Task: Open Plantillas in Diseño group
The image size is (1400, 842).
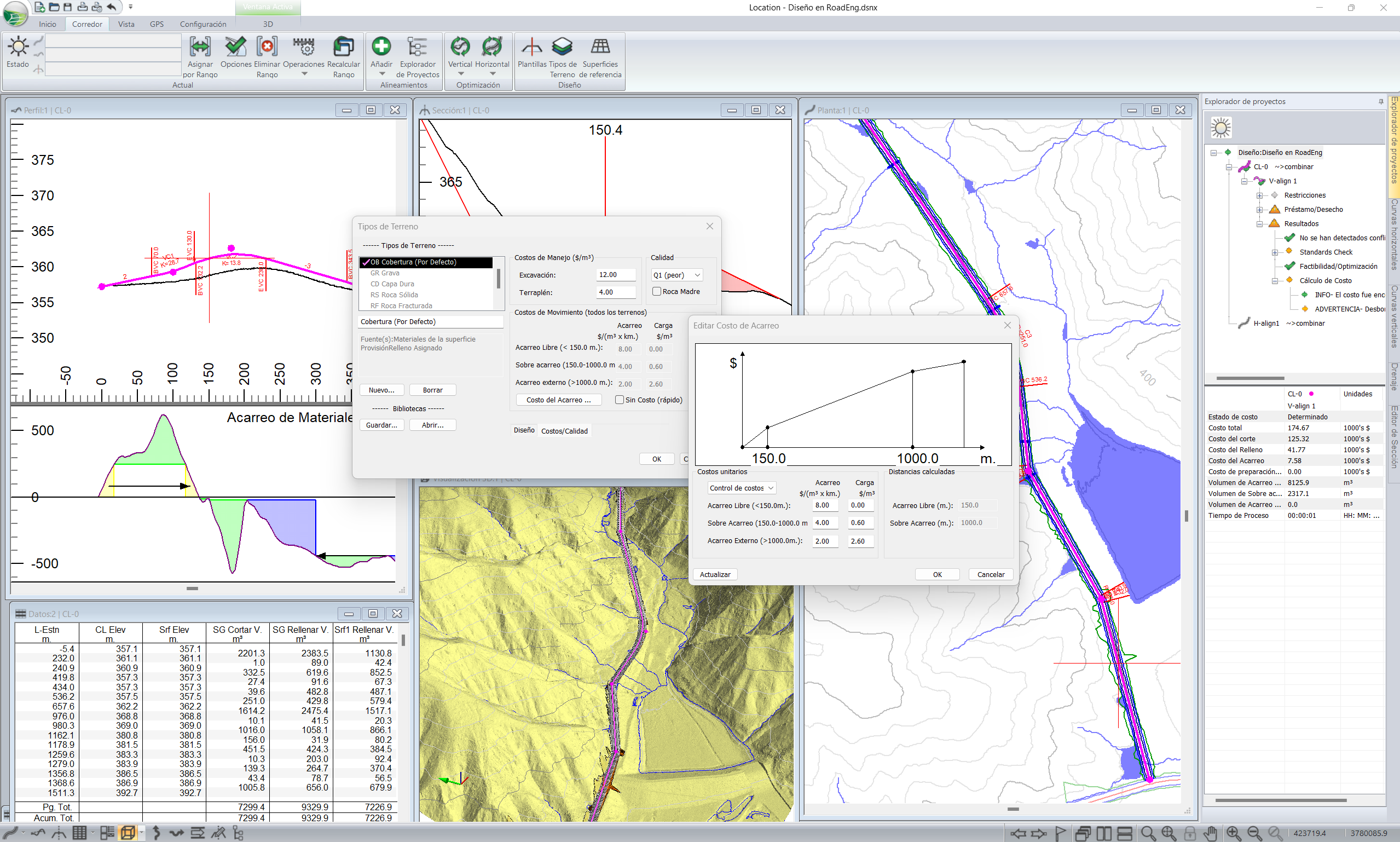Action: click(x=531, y=47)
